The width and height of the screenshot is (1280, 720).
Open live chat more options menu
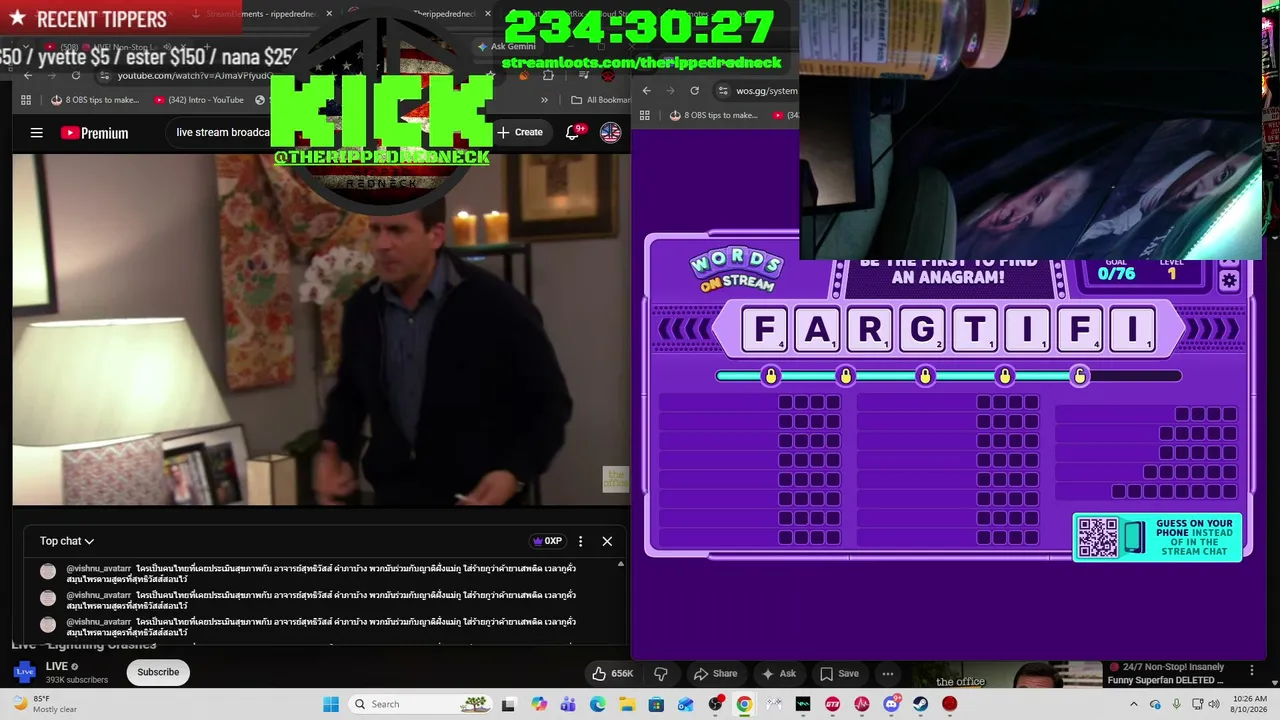(580, 541)
